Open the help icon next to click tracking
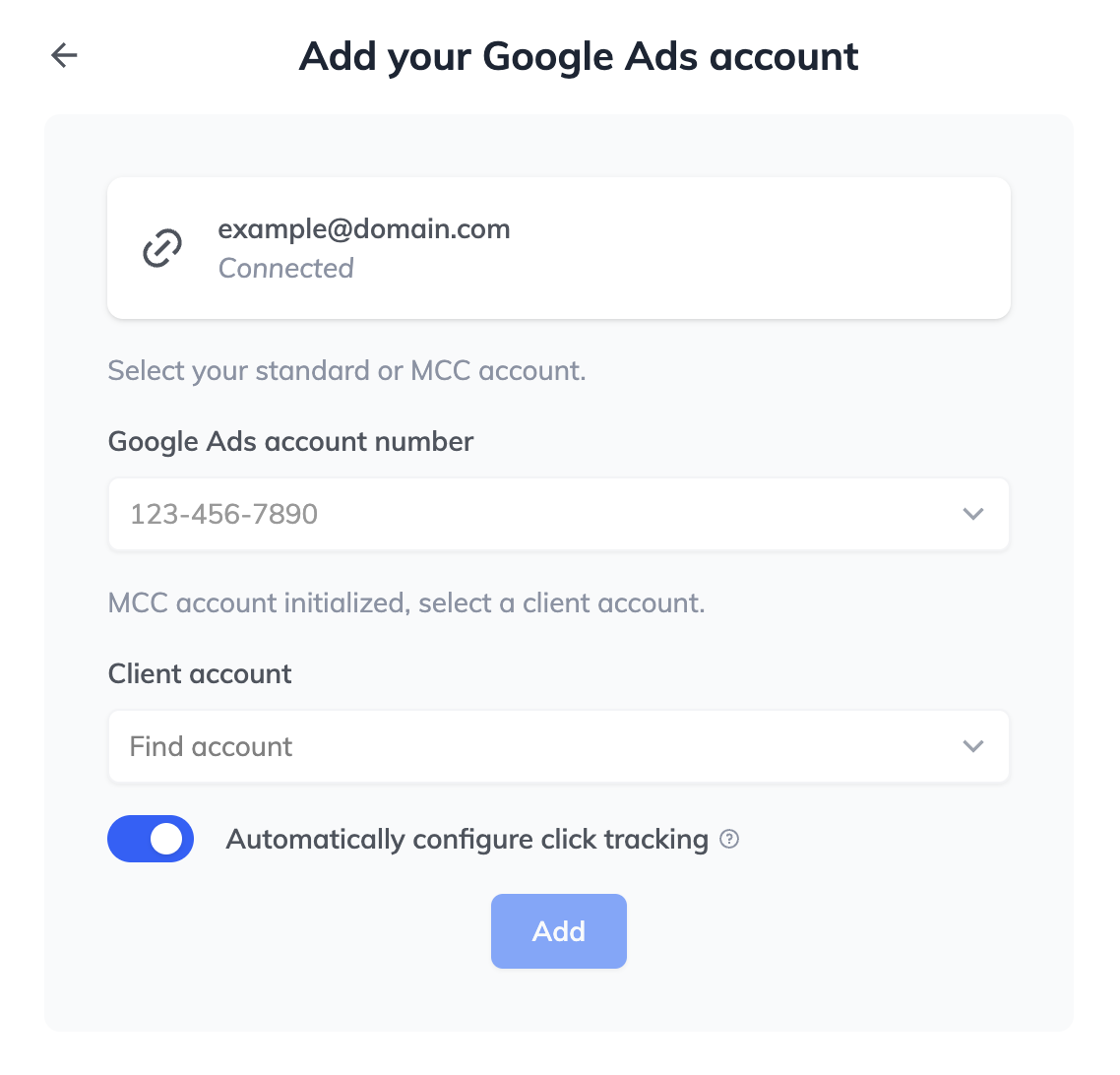 tap(728, 839)
